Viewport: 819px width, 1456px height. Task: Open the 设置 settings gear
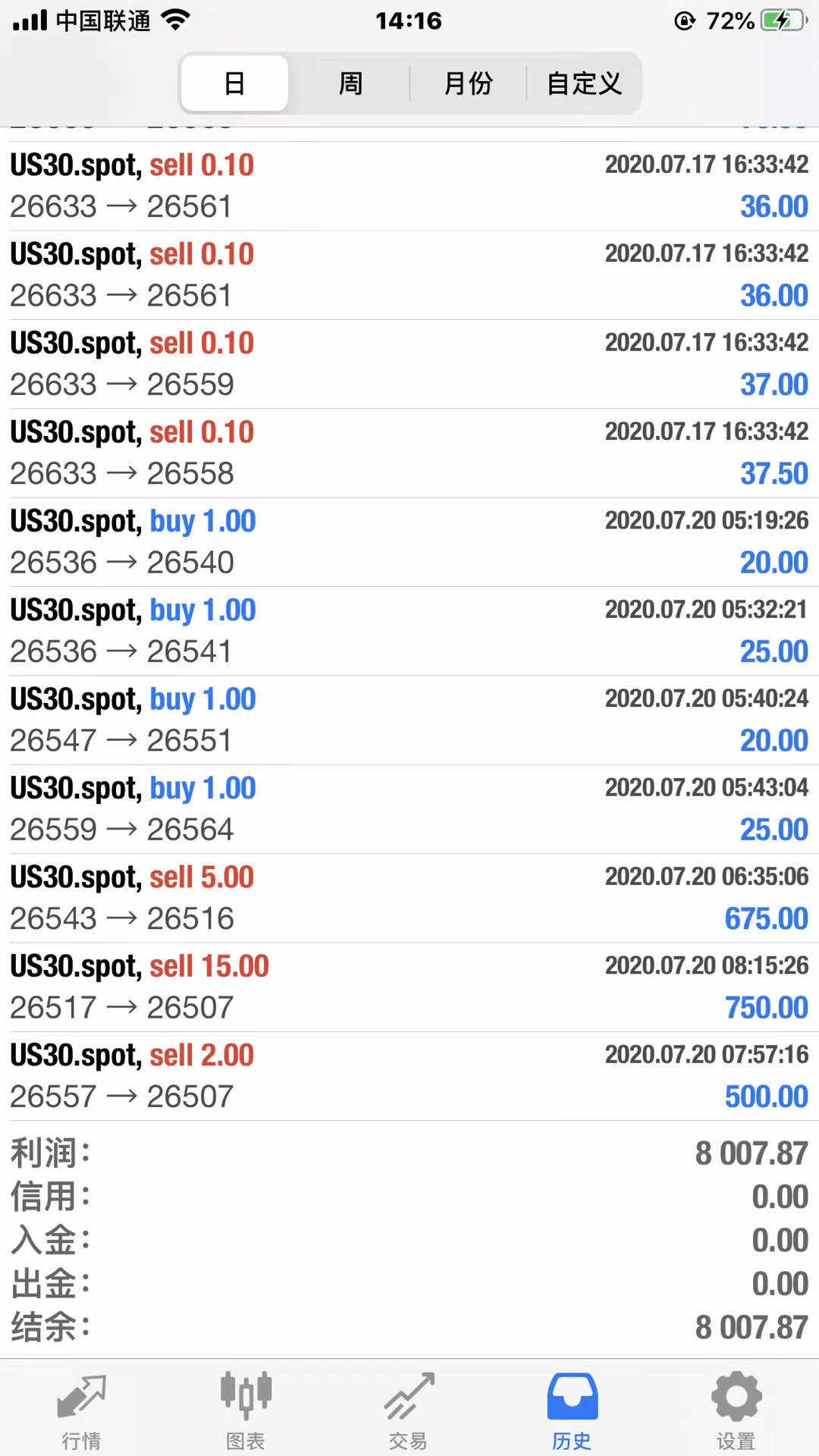pos(736,1397)
